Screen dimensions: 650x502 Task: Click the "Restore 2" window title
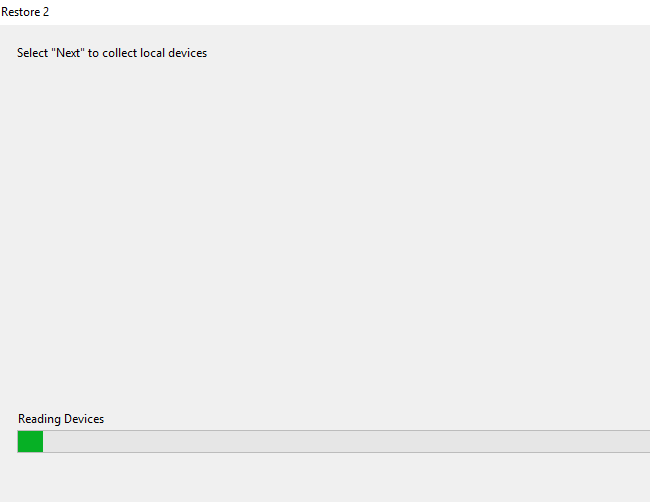click(25, 12)
